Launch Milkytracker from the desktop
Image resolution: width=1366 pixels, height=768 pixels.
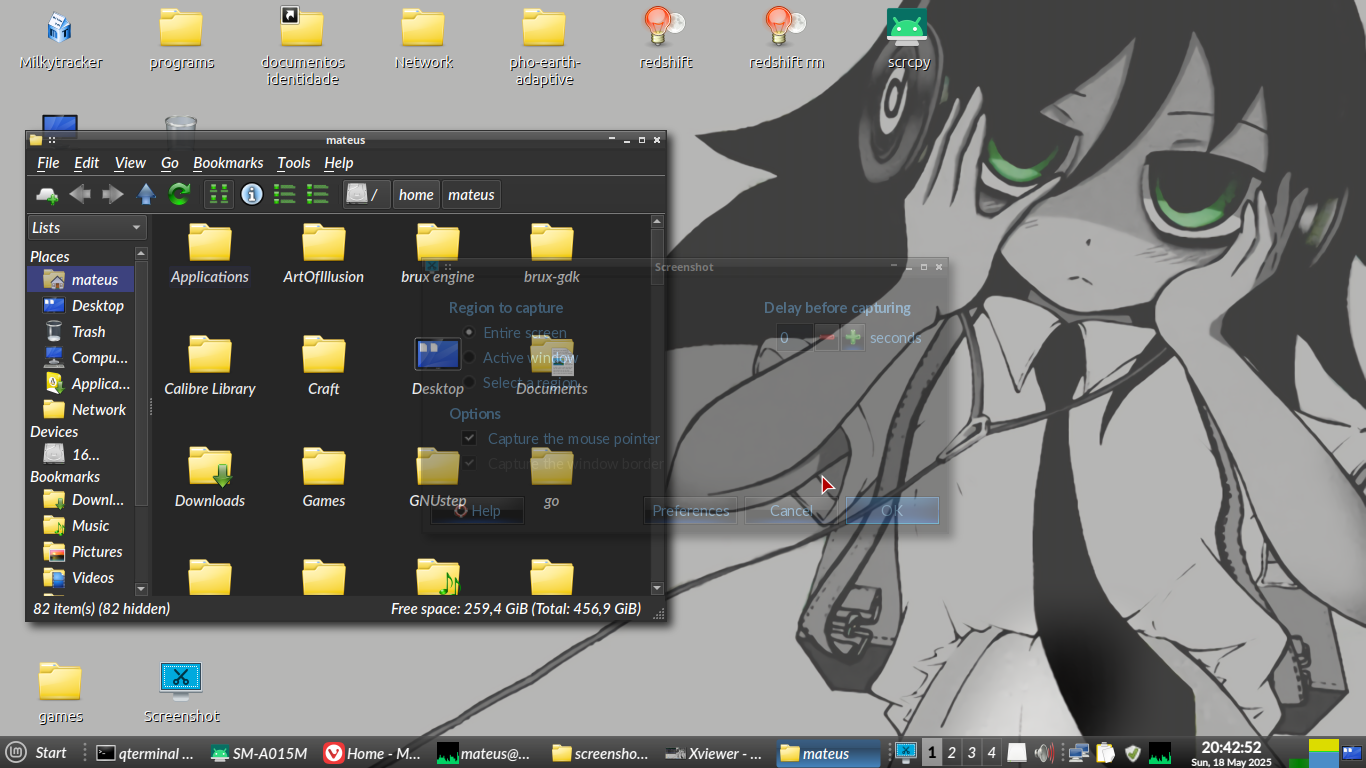[x=61, y=40]
